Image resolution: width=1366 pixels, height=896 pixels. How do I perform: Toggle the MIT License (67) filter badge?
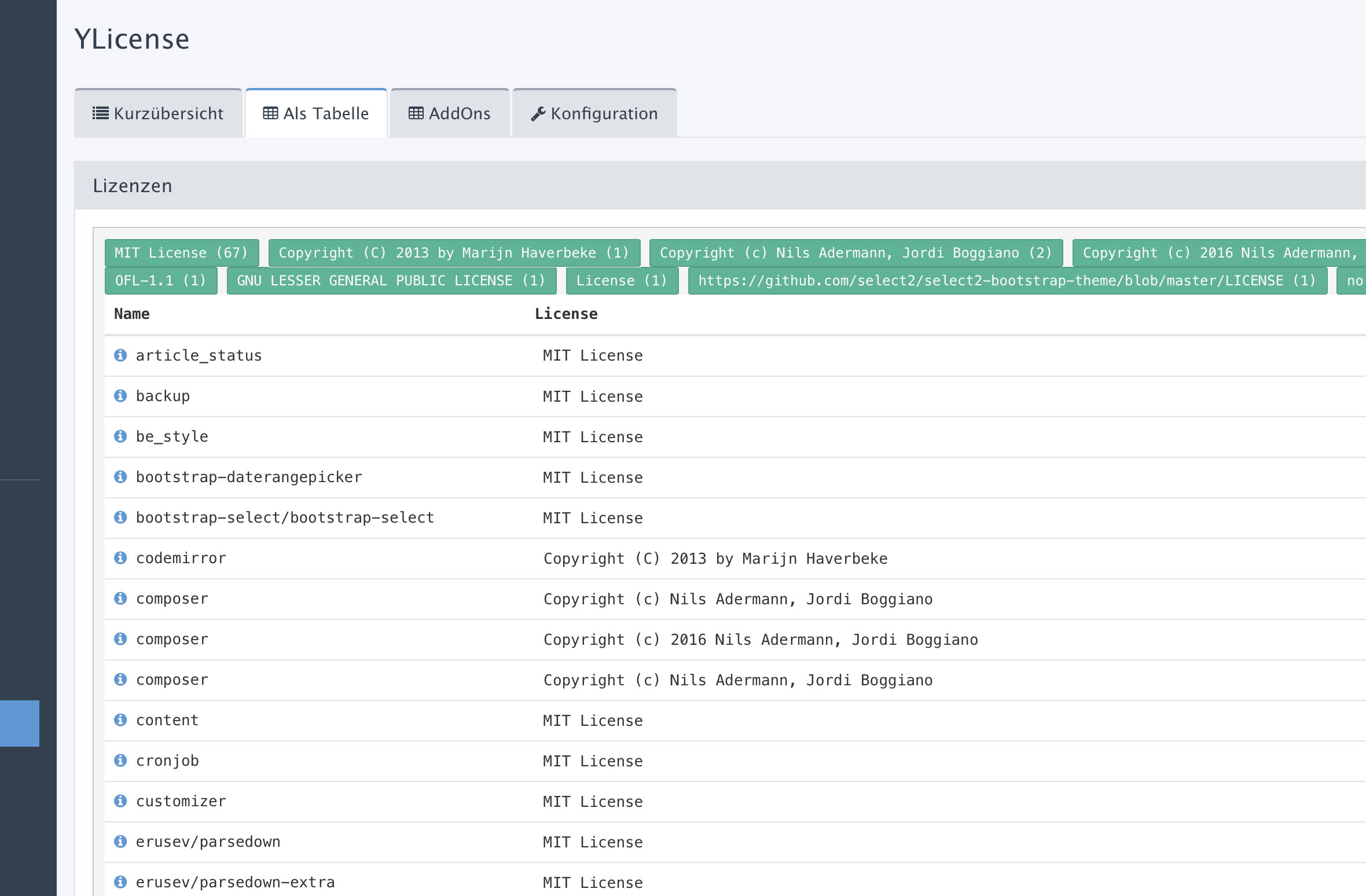coord(181,252)
